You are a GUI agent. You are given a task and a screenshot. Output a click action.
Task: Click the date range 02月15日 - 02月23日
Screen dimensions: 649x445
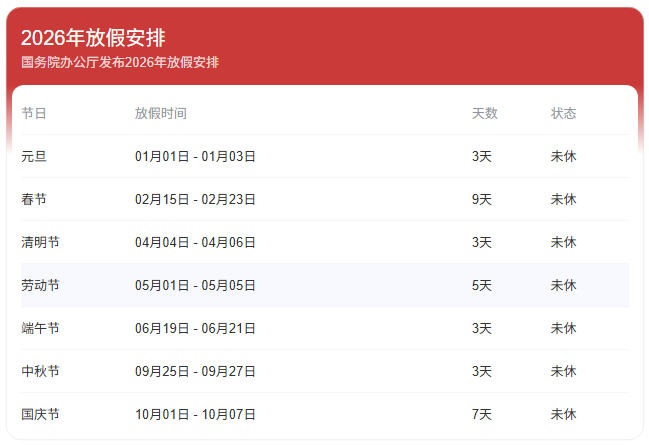coord(196,199)
